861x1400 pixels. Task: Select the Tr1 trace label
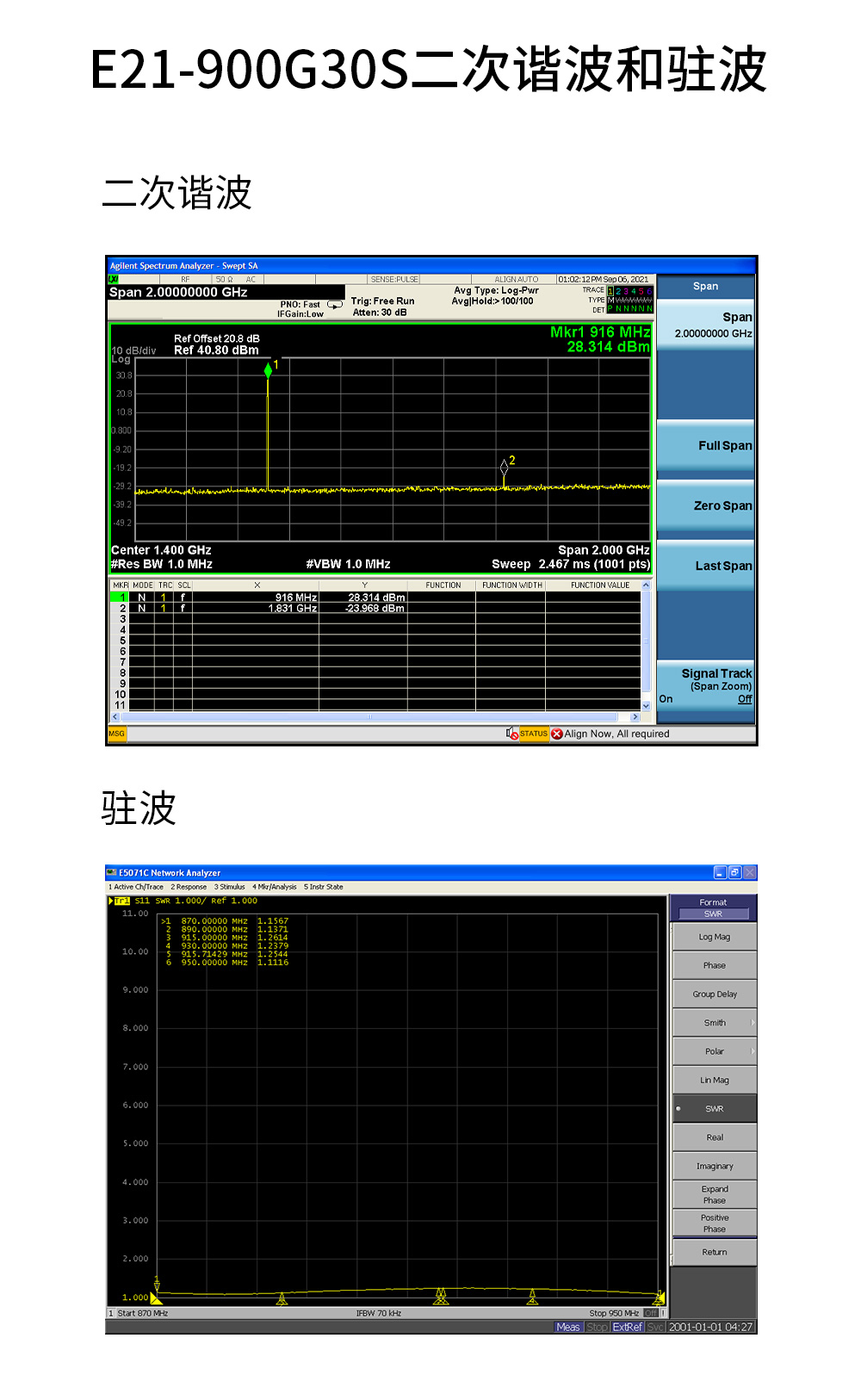121,901
